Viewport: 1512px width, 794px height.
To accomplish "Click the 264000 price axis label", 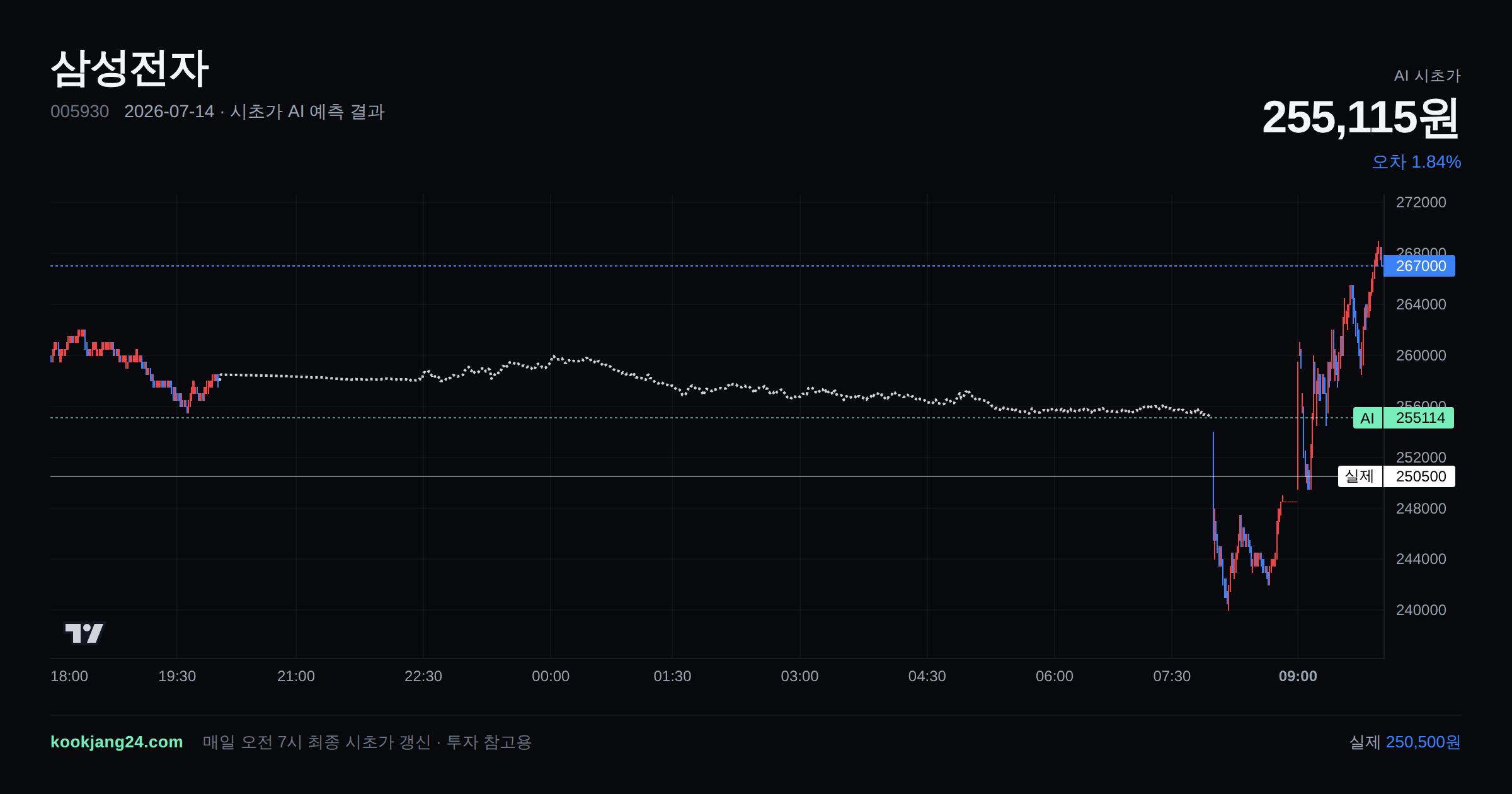I will click(1421, 304).
